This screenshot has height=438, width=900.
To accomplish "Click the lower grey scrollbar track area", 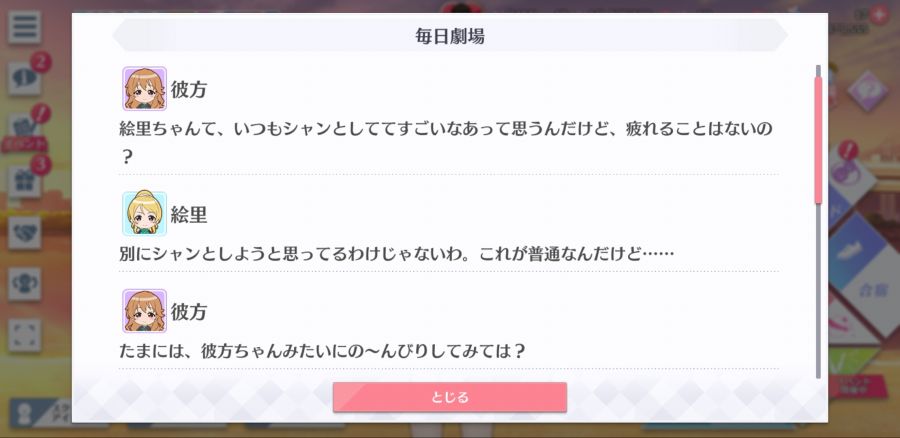I will [818, 291].
